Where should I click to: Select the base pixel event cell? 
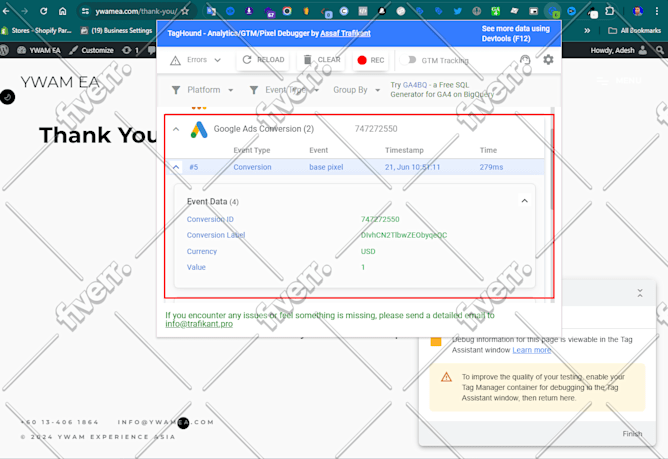(x=326, y=167)
